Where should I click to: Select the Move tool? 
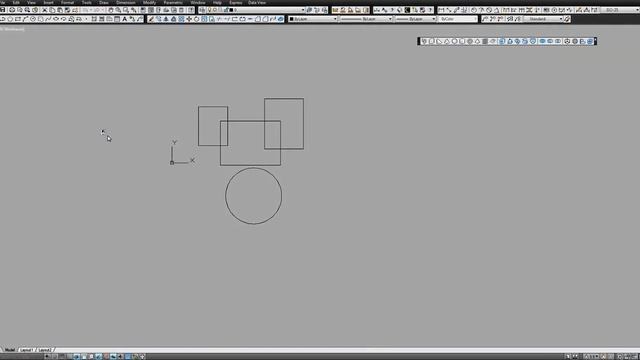[189, 19]
